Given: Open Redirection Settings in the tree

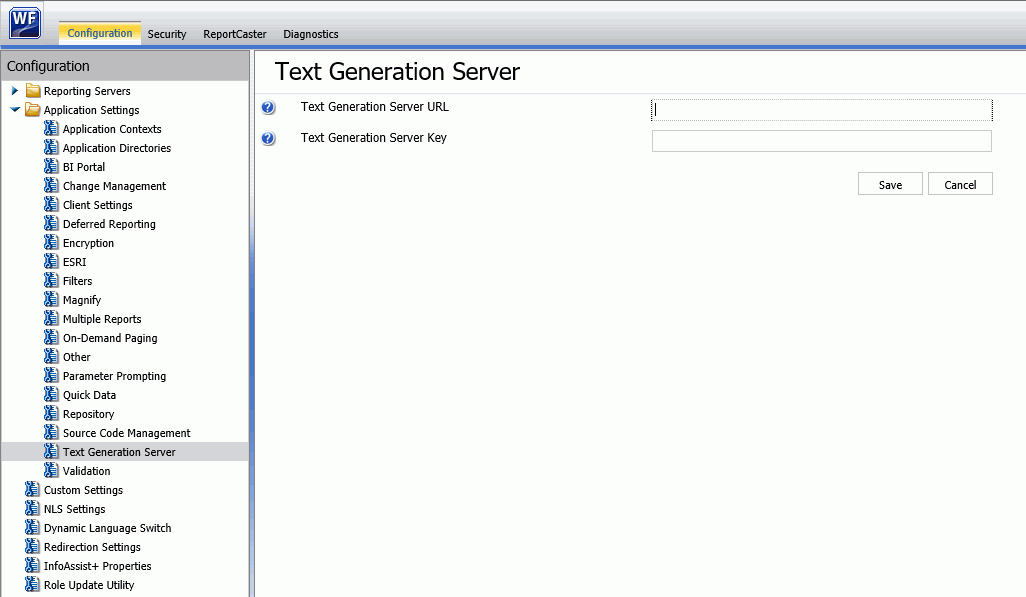Looking at the screenshot, I should (92, 547).
